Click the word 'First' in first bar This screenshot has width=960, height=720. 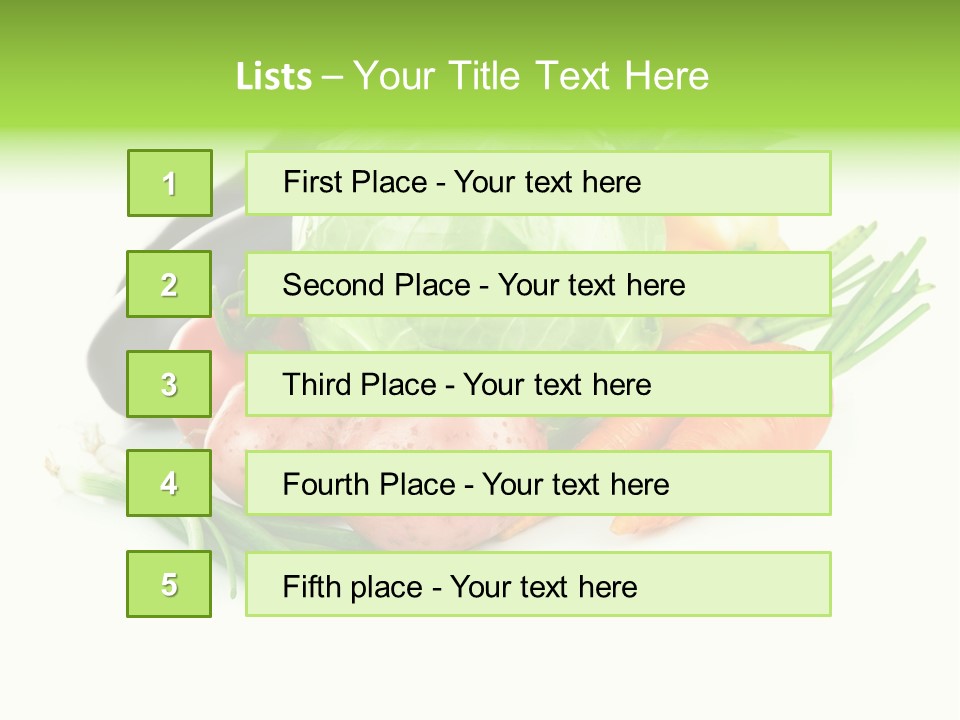(x=312, y=182)
